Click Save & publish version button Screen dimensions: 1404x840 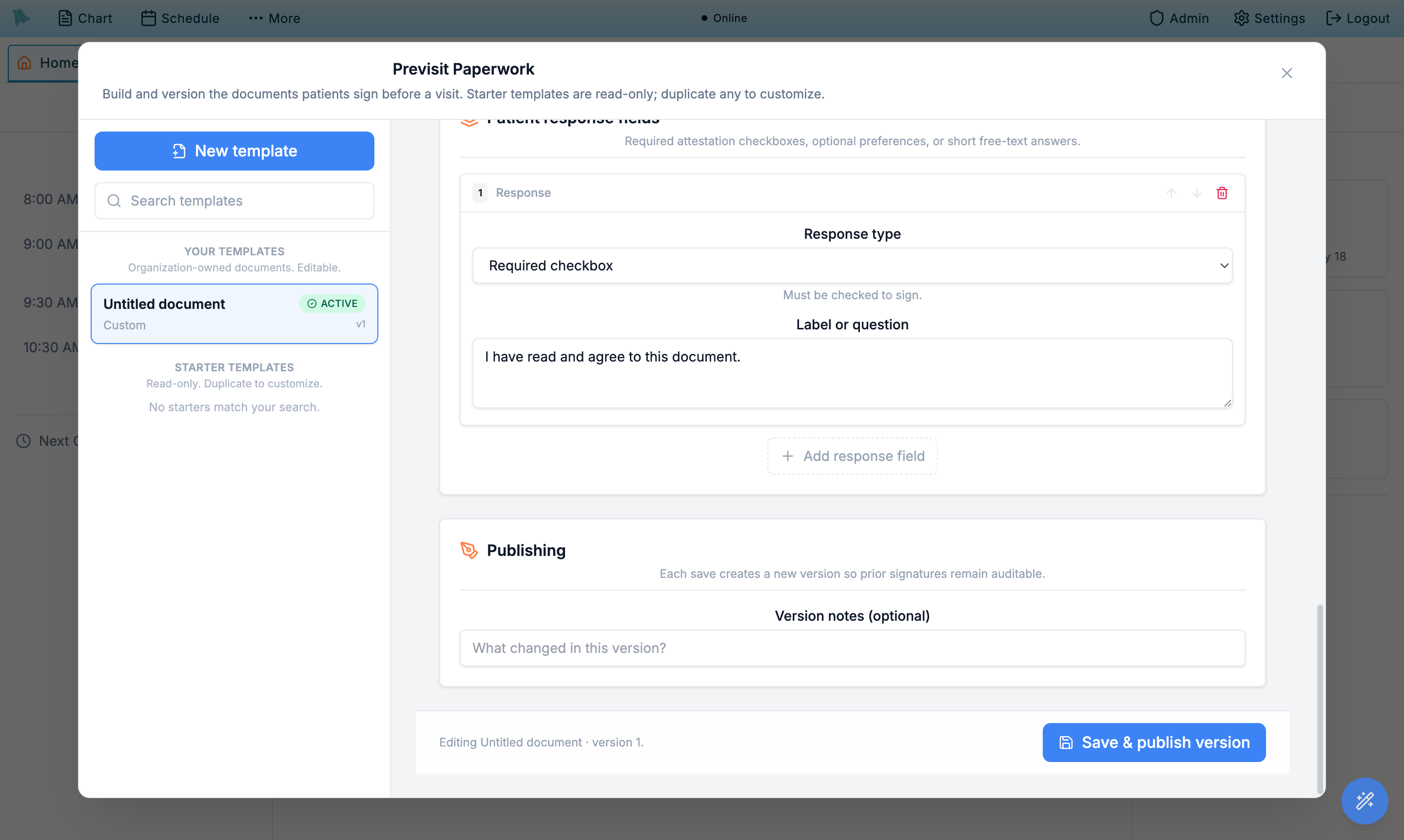pyautogui.click(x=1154, y=743)
